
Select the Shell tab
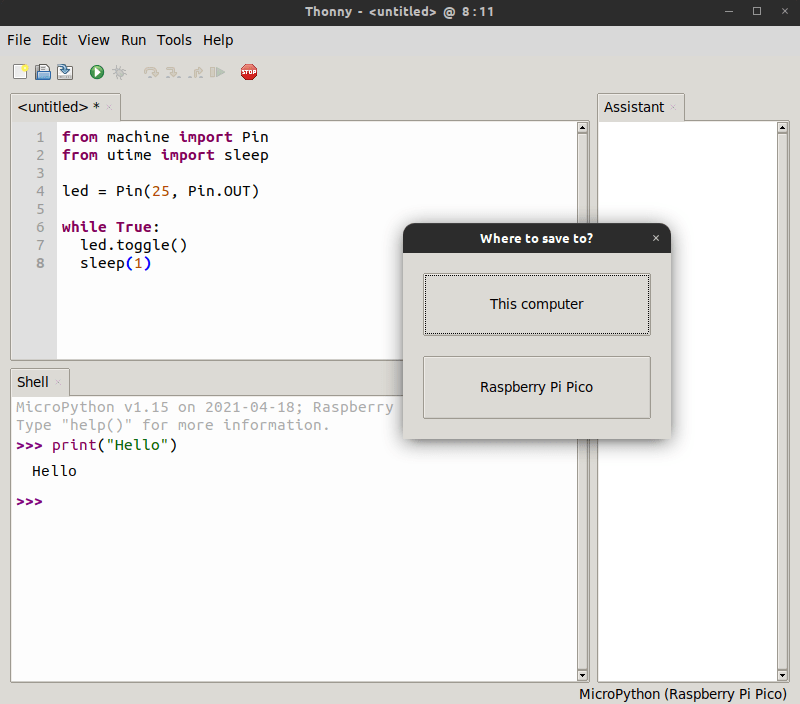pos(32,382)
